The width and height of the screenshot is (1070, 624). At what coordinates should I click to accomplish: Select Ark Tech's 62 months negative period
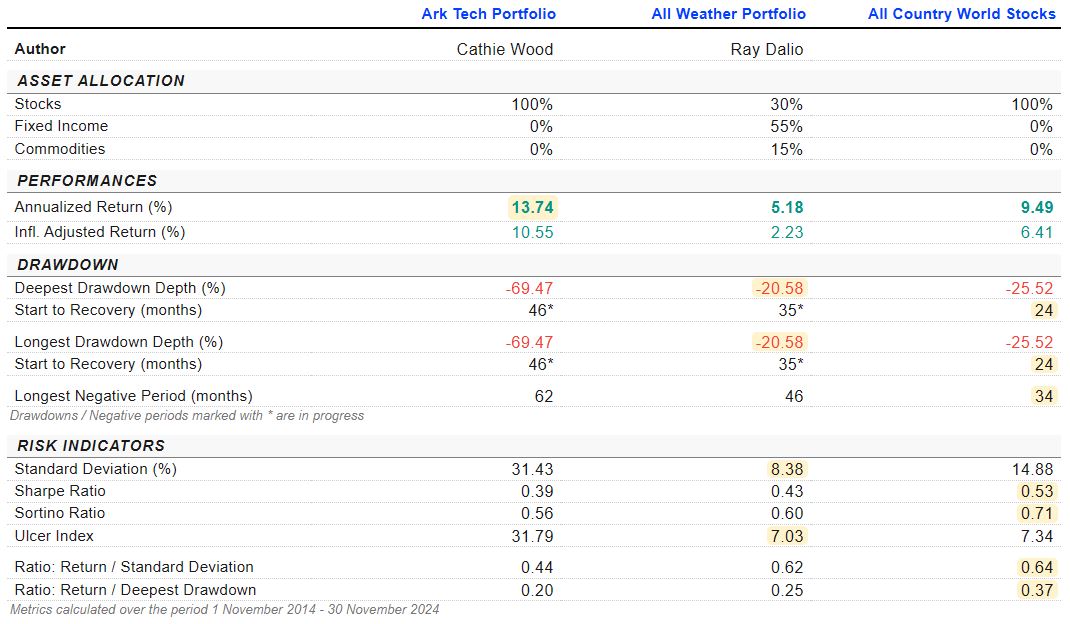(x=544, y=397)
